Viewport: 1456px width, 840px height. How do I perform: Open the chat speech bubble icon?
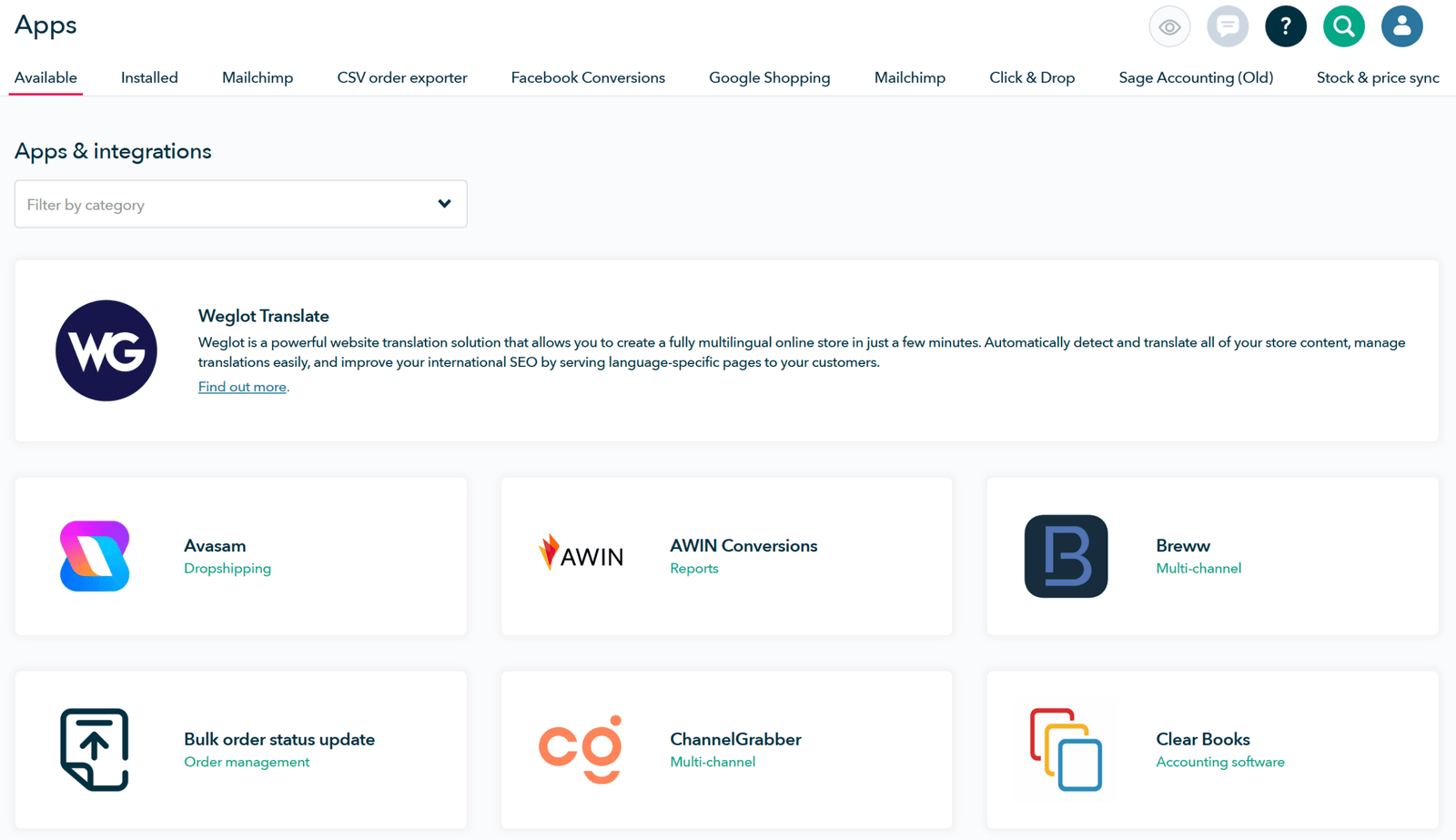(1228, 26)
